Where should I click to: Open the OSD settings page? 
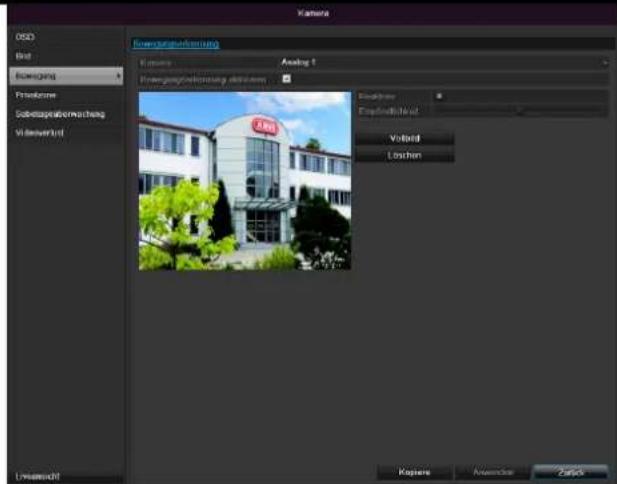[22, 38]
